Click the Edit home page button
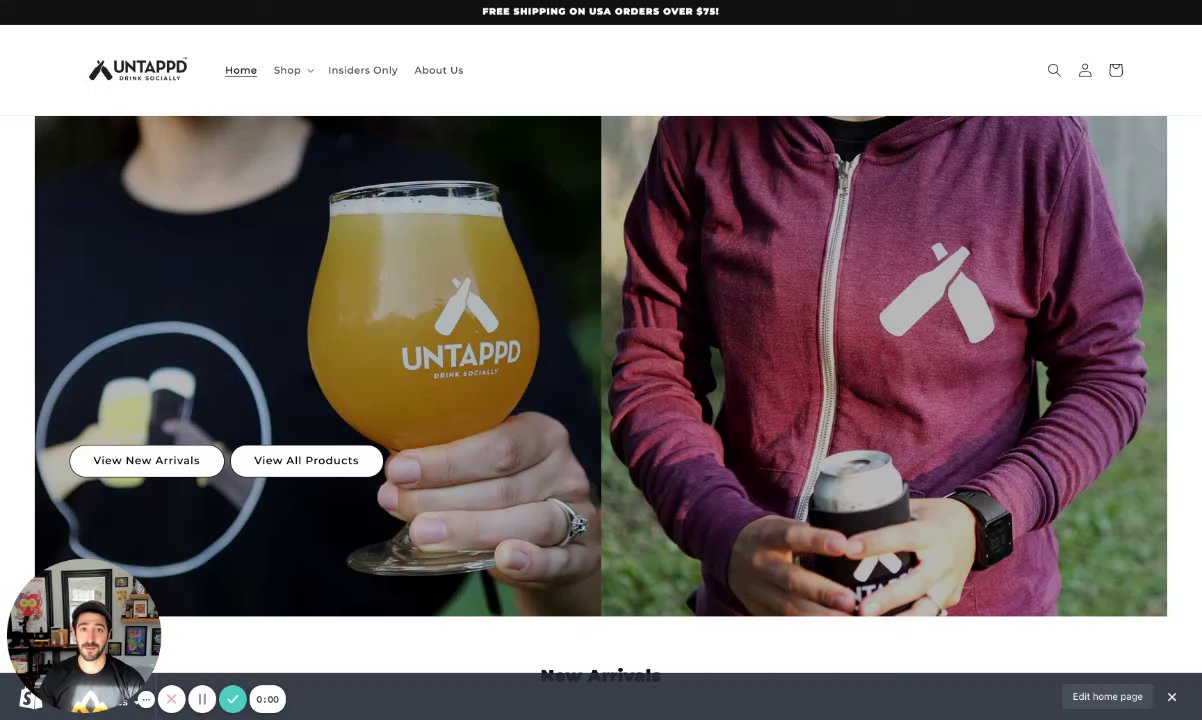1202x720 pixels. pyautogui.click(x=1107, y=697)
